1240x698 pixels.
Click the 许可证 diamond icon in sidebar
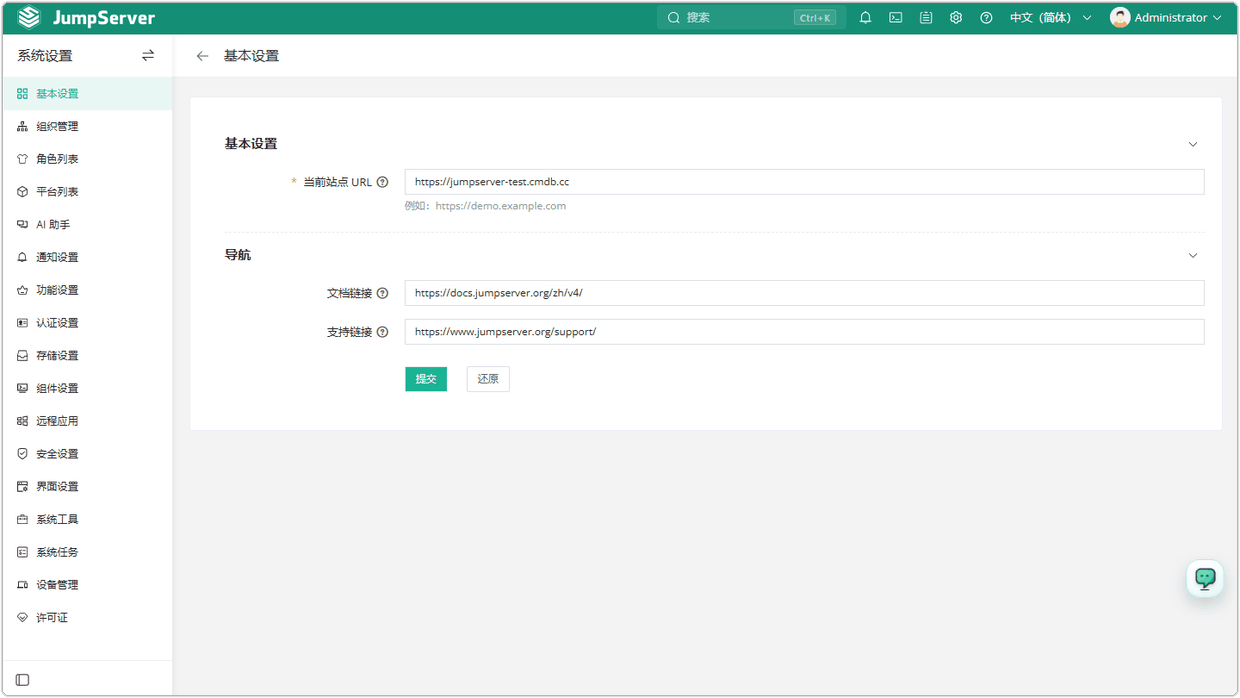[22, 618]
